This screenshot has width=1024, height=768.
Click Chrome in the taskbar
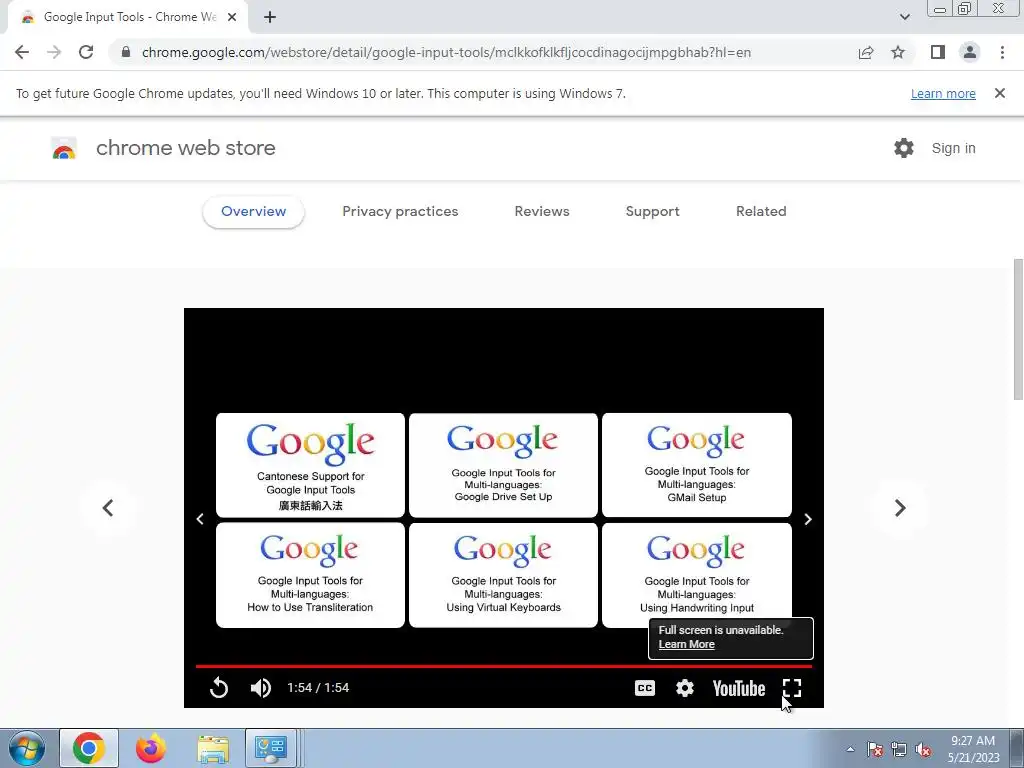[x=89, y=748]
